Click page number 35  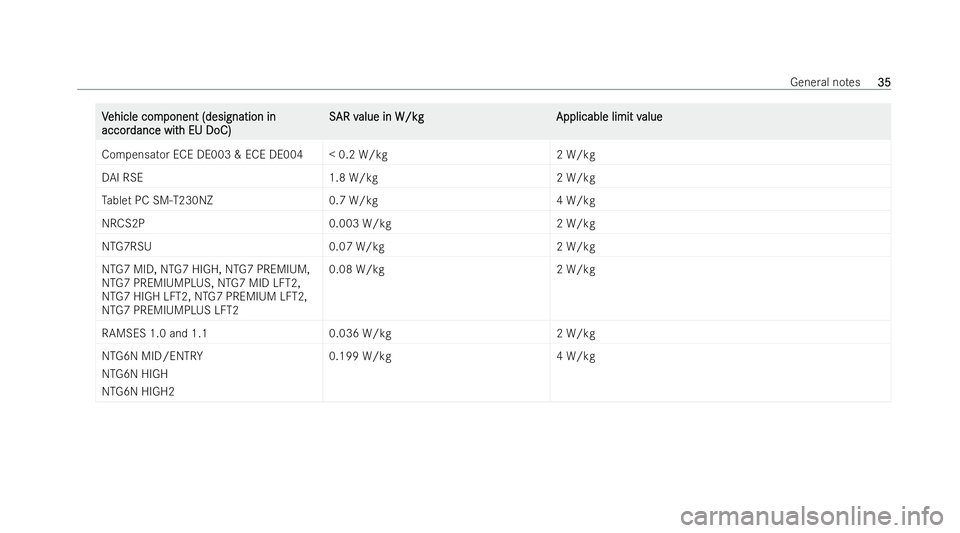pos(883,82)
